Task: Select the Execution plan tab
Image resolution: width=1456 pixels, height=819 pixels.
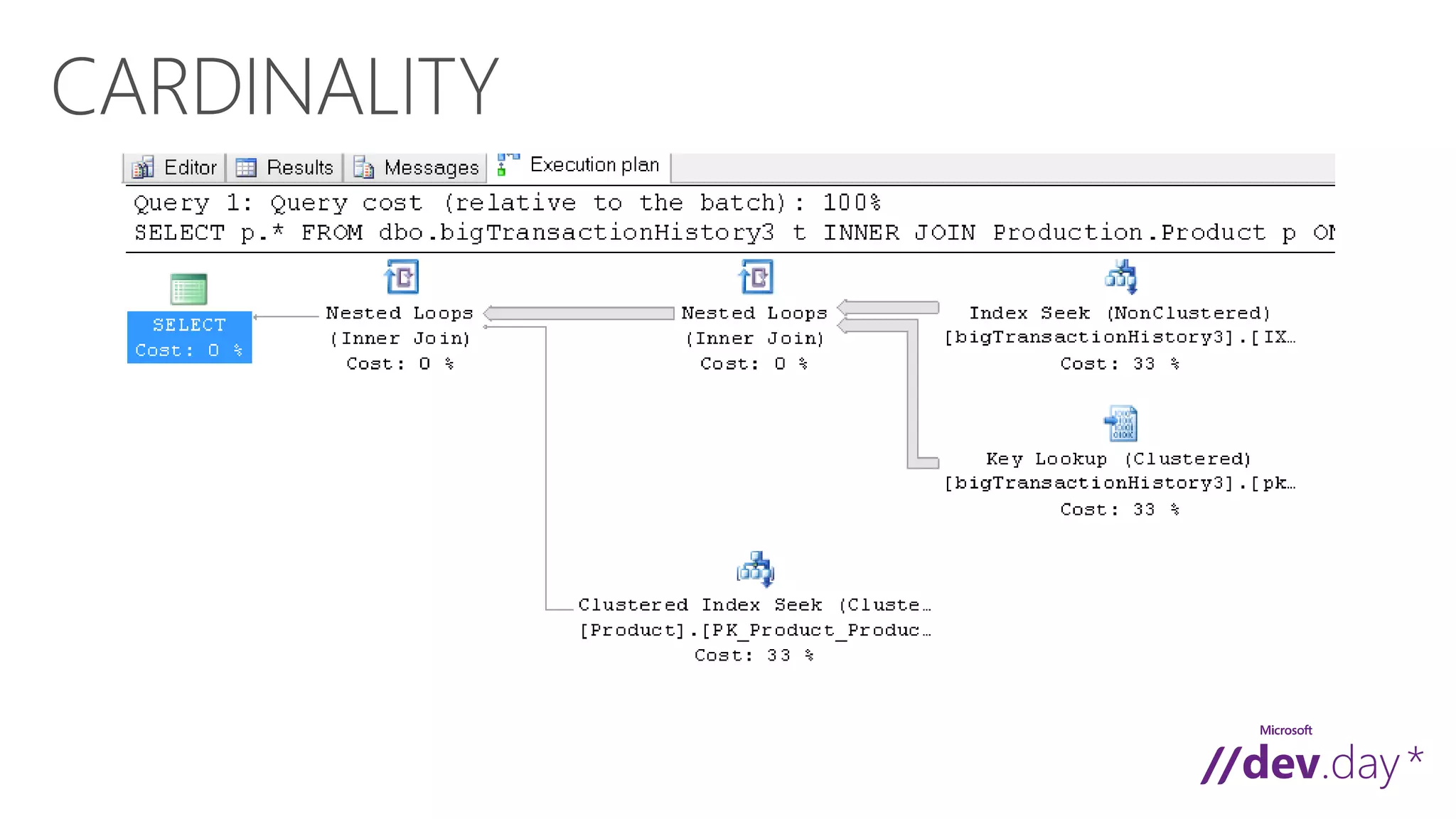Action: click(594, 165)
